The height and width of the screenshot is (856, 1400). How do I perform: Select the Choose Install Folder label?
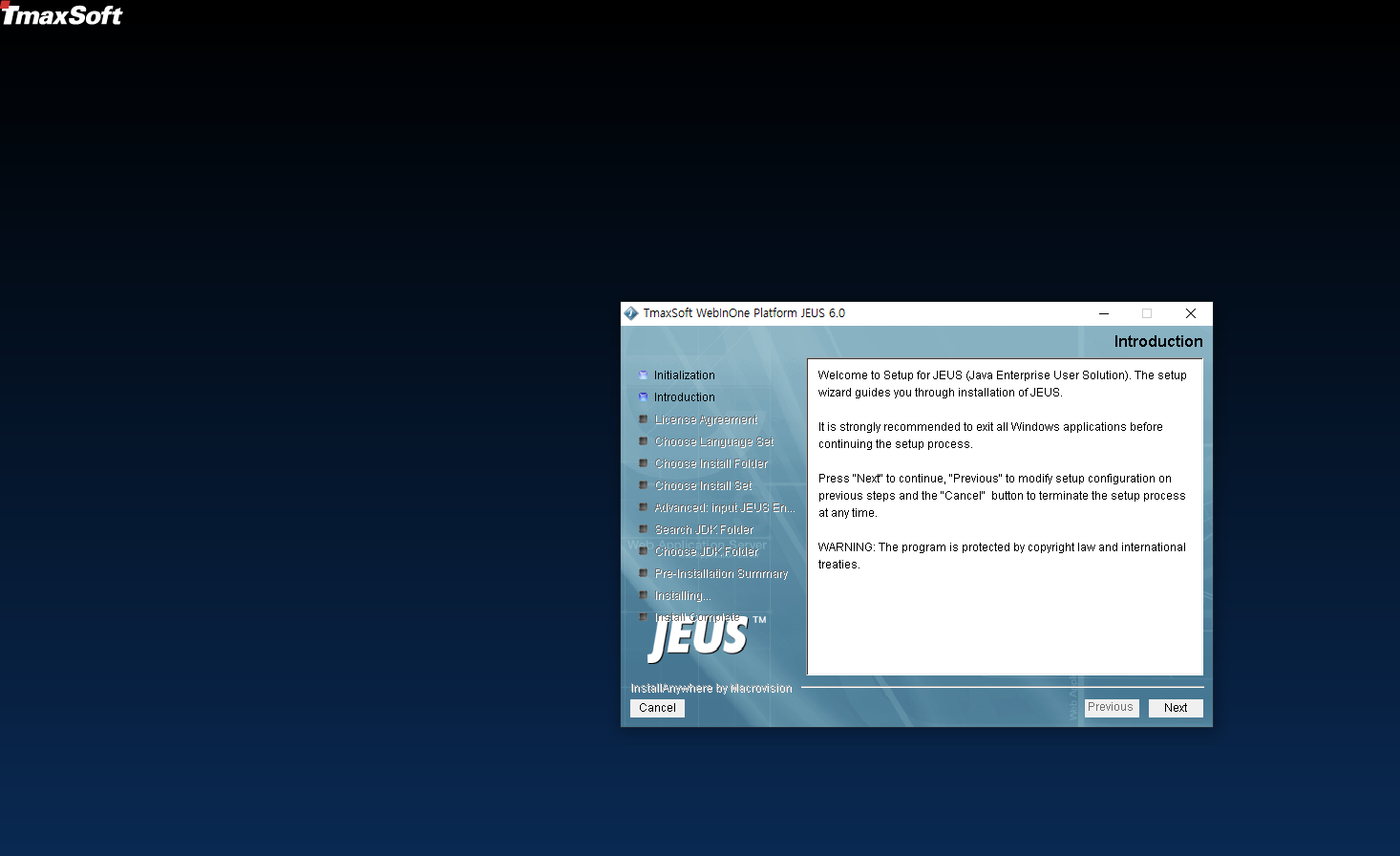pos(711,463)
